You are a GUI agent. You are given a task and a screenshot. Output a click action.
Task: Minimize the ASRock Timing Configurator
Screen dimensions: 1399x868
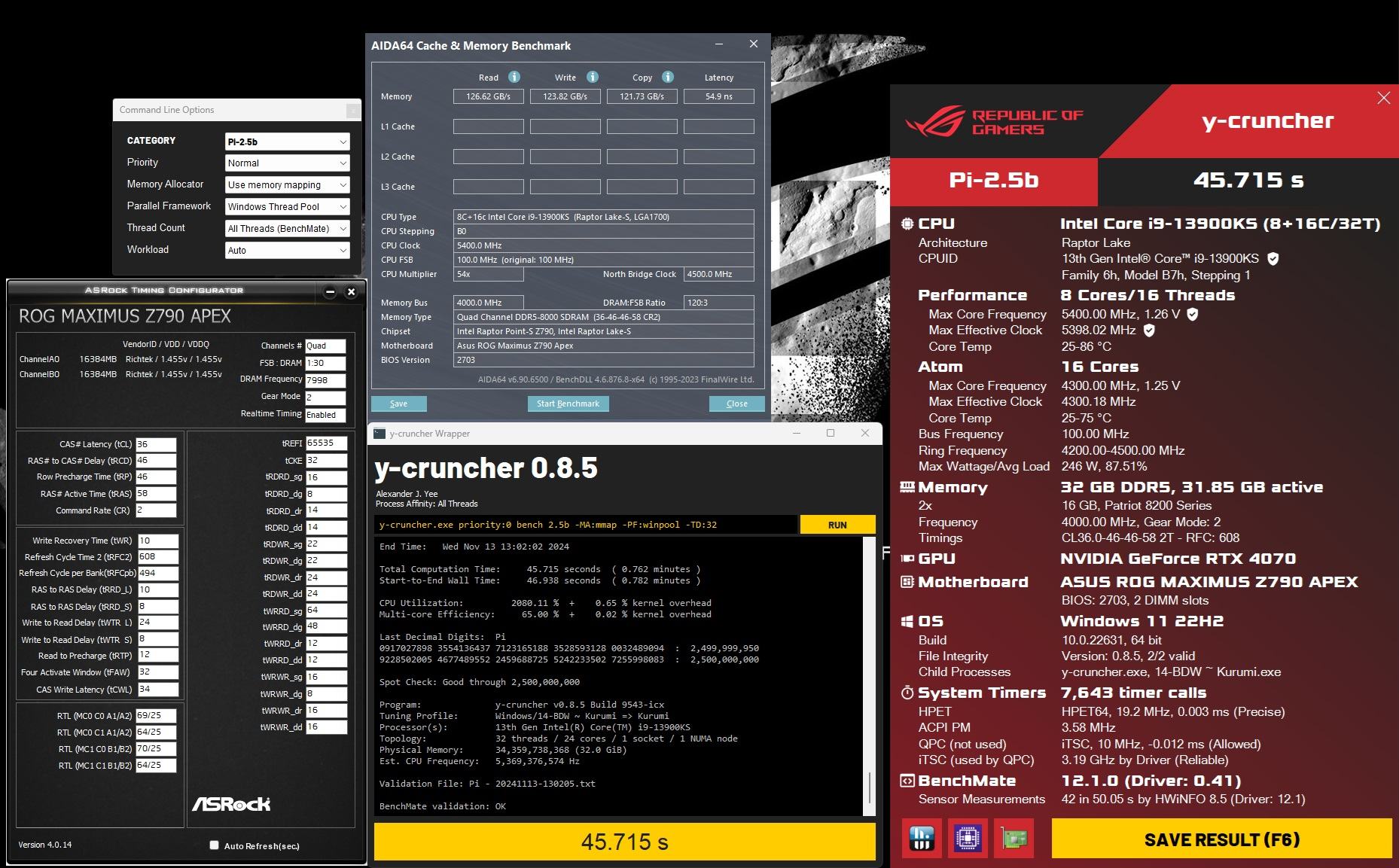(331, 291)
